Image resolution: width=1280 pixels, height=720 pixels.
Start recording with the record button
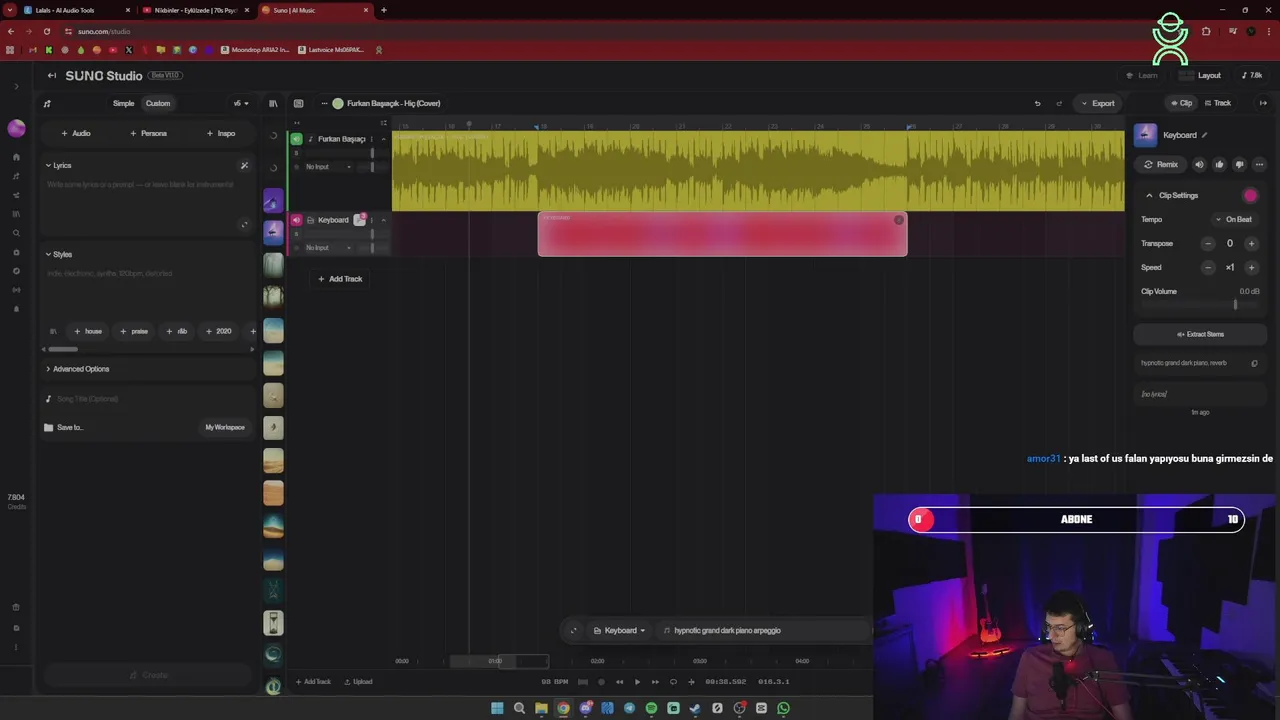click(x=601, y=682)
